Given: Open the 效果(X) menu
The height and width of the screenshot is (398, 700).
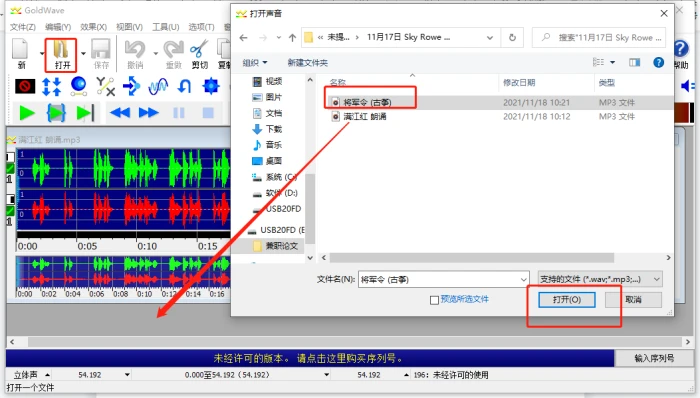Looking at the screenshot, I should coord(94,27).
